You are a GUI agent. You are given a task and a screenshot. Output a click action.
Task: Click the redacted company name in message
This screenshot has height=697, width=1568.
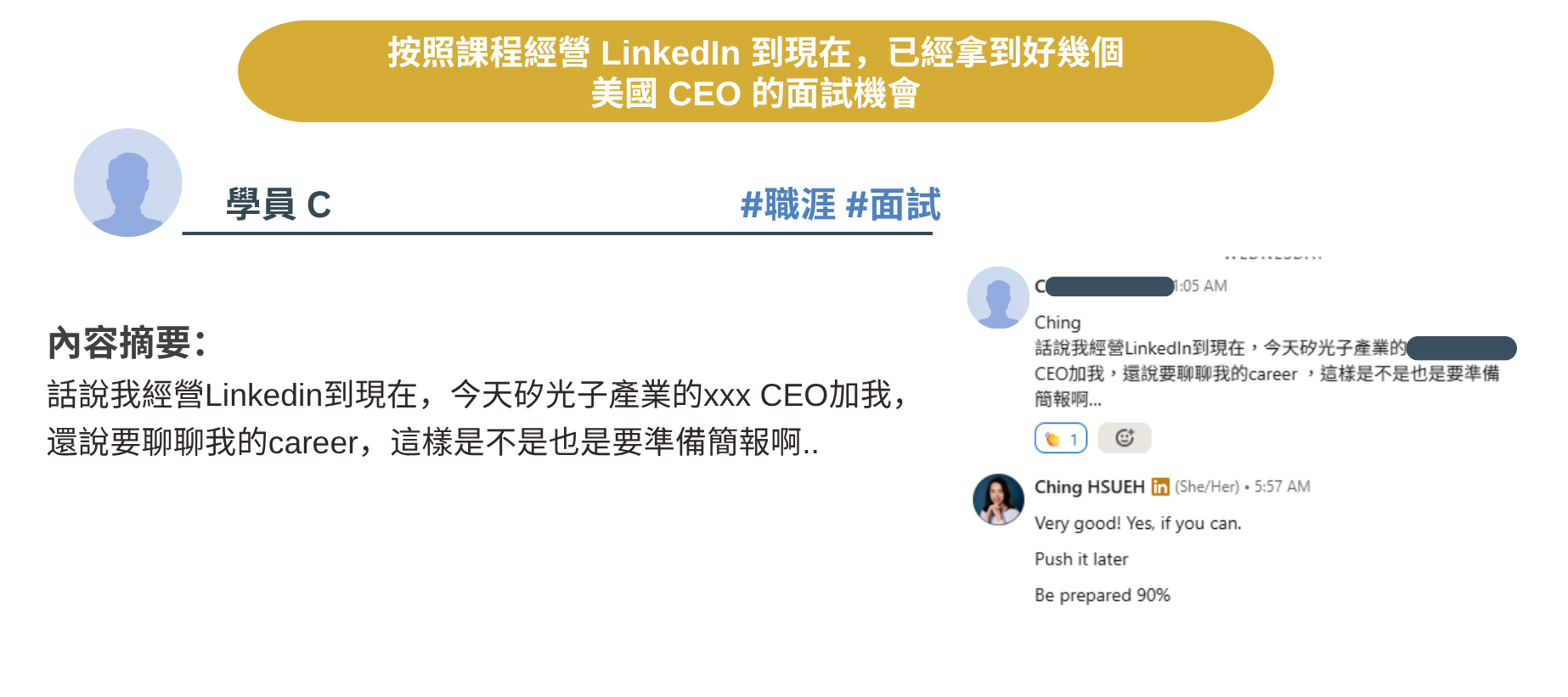click(1461, 348)
